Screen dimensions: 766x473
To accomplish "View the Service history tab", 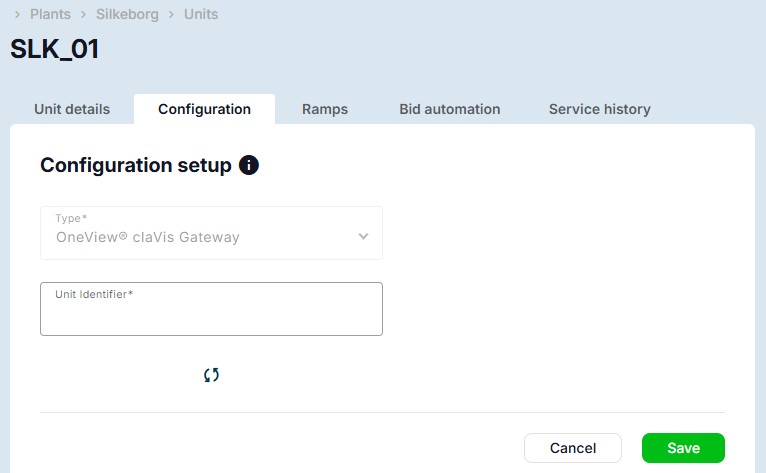I will tap(599, 109).
